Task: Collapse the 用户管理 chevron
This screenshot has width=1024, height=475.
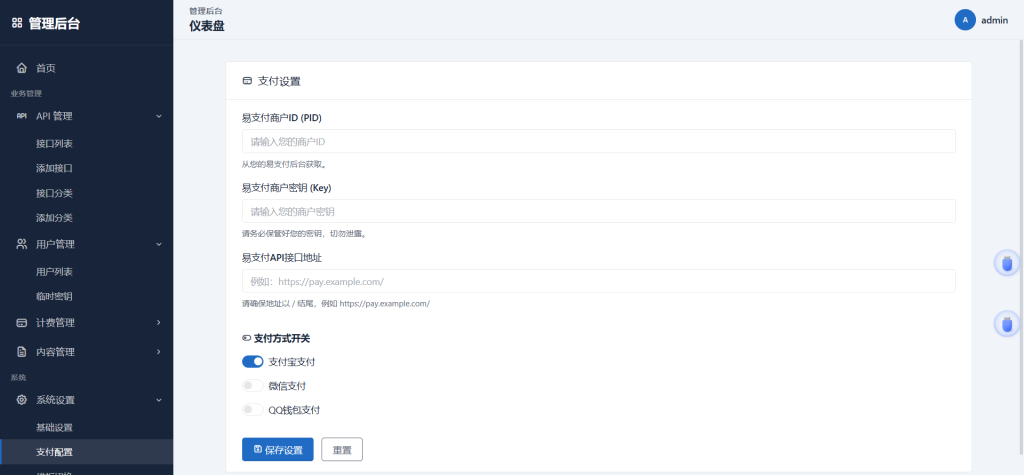Action: click(159, 244)
